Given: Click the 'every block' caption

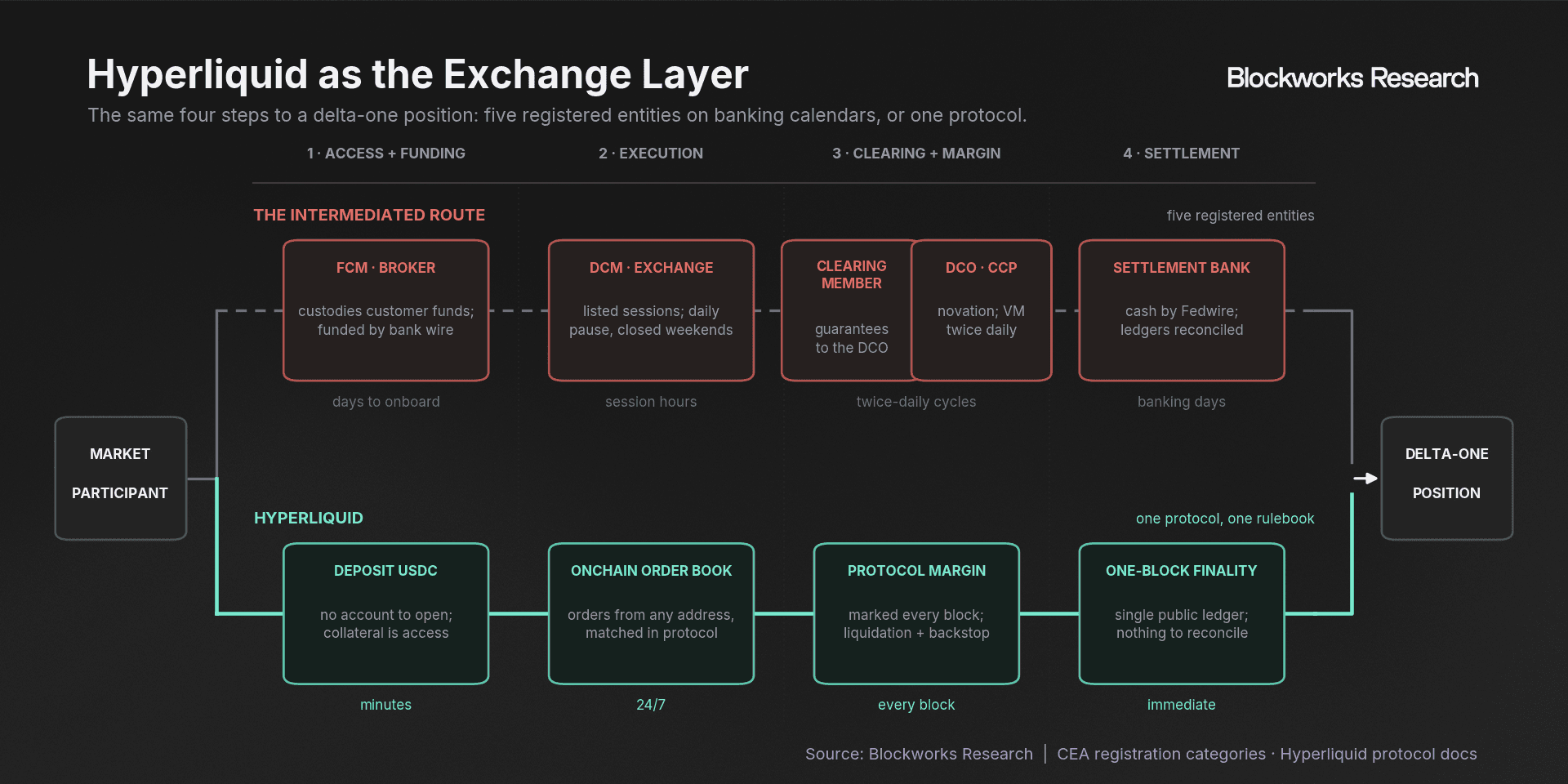Looking at the screenshot, I should click(x=916, y=705).
